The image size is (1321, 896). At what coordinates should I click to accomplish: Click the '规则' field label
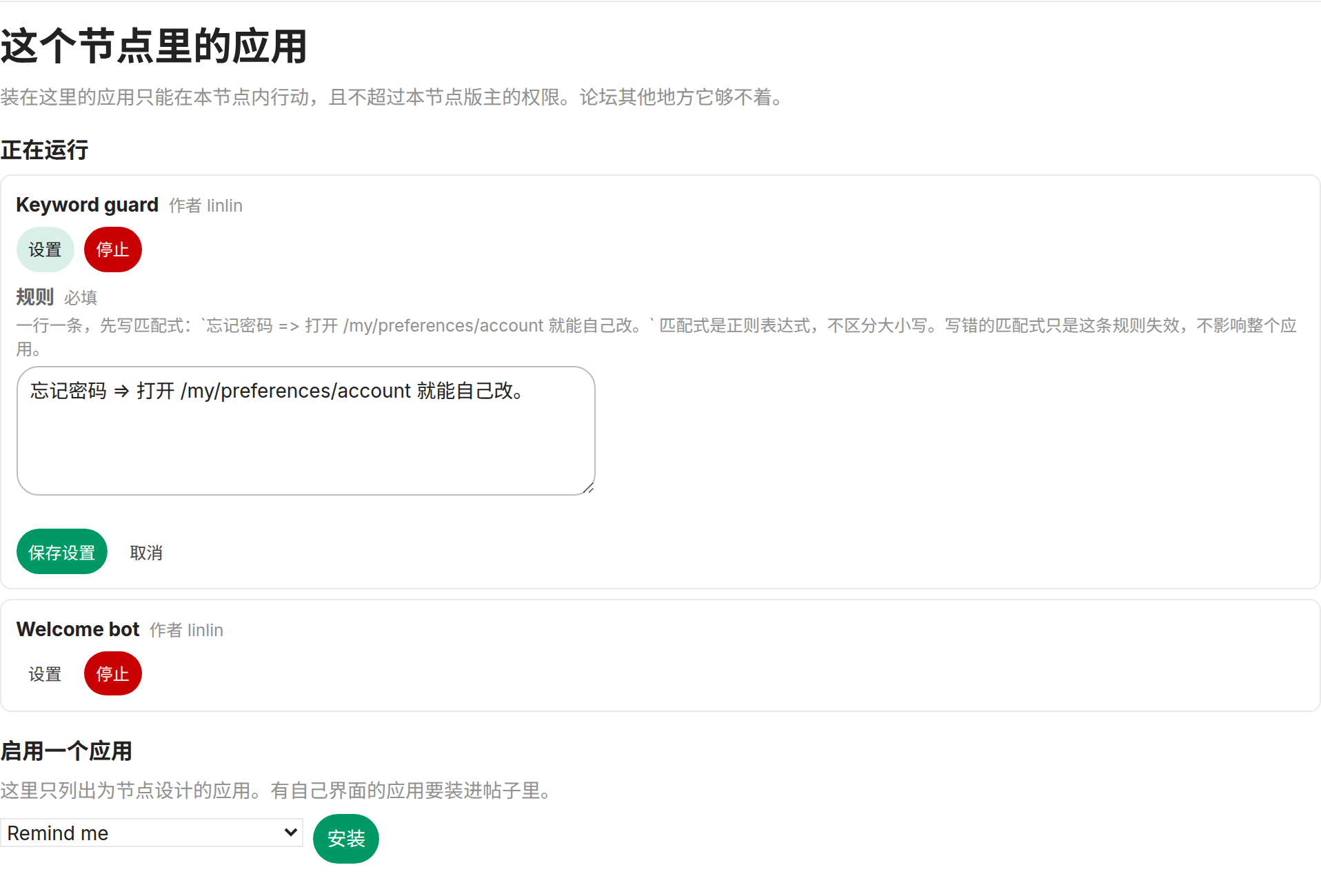tap(34, 297)
